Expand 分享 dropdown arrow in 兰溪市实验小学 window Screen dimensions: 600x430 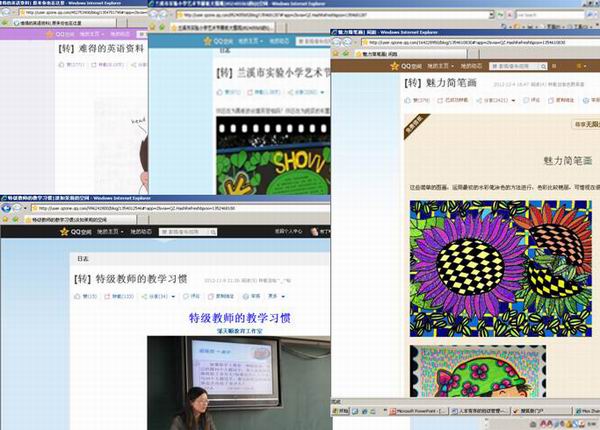[x=322, y=93]
